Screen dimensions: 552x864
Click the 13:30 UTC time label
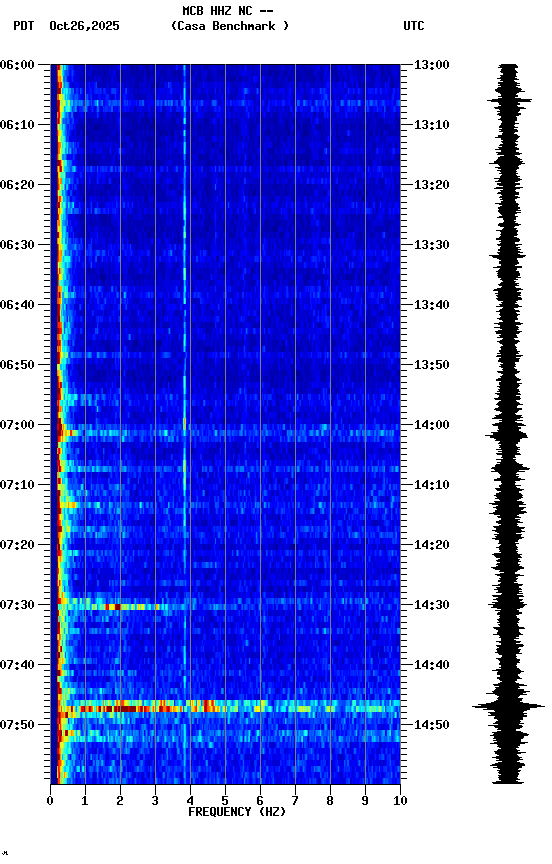pos(432,245)
